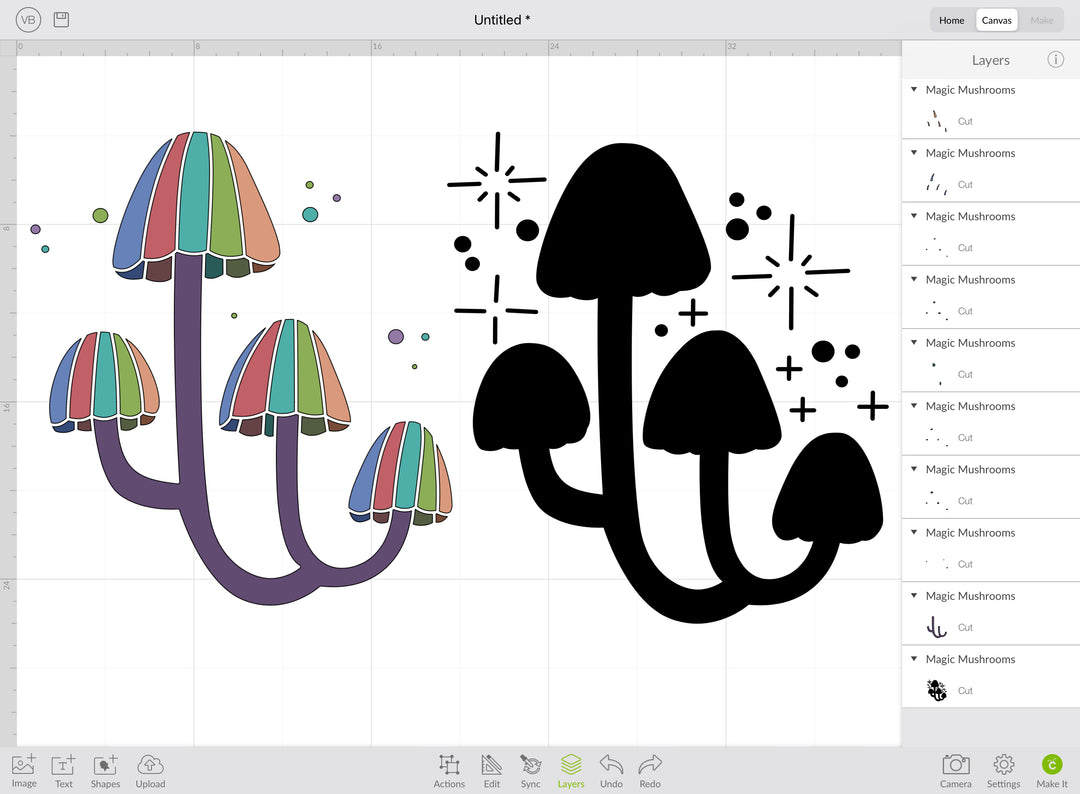Collapse the first Magic Mushrooms layer group
The image size is (1080, 794).
(914, 90)
